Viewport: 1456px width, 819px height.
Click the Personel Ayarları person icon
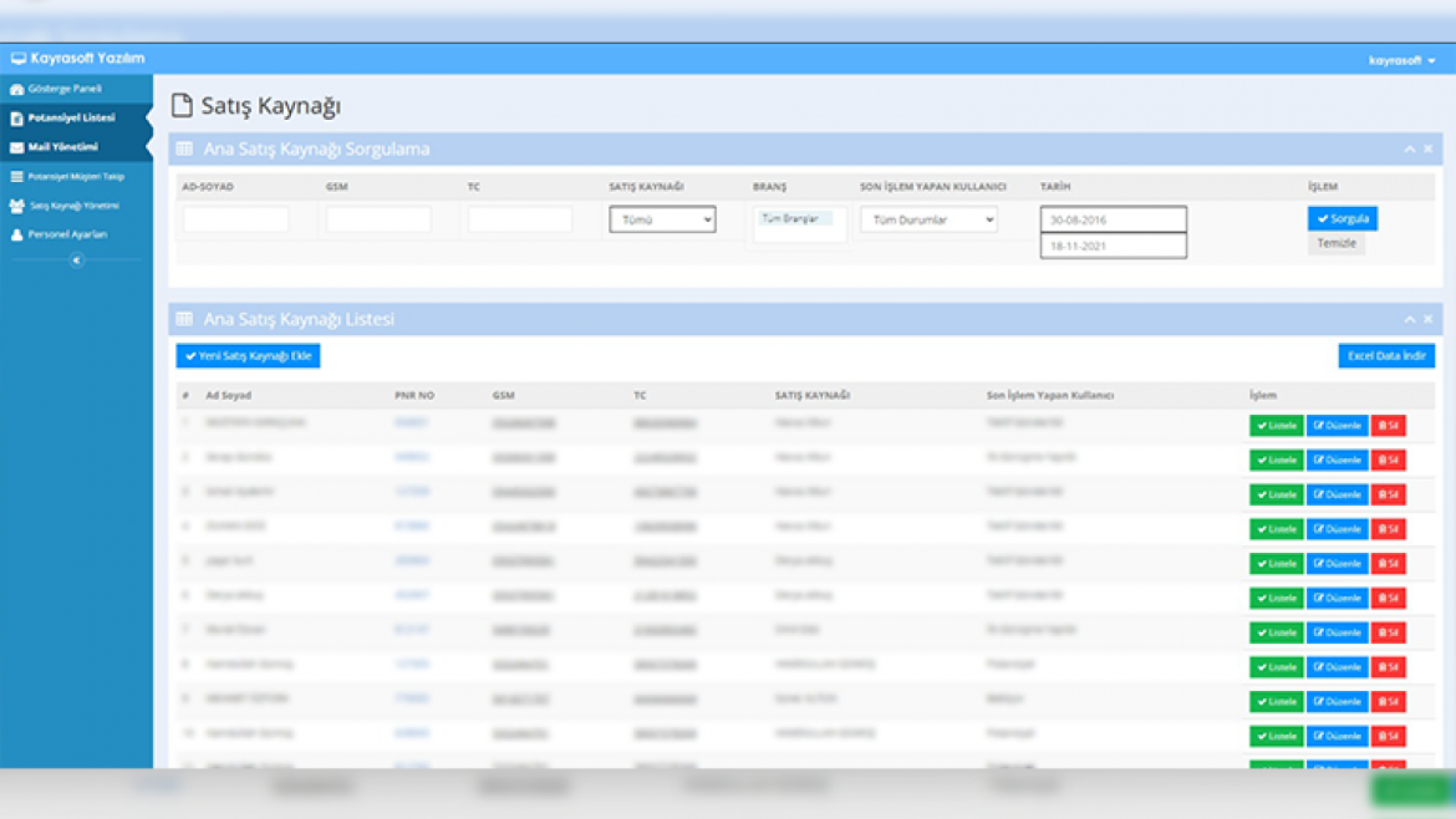point(17,235)
